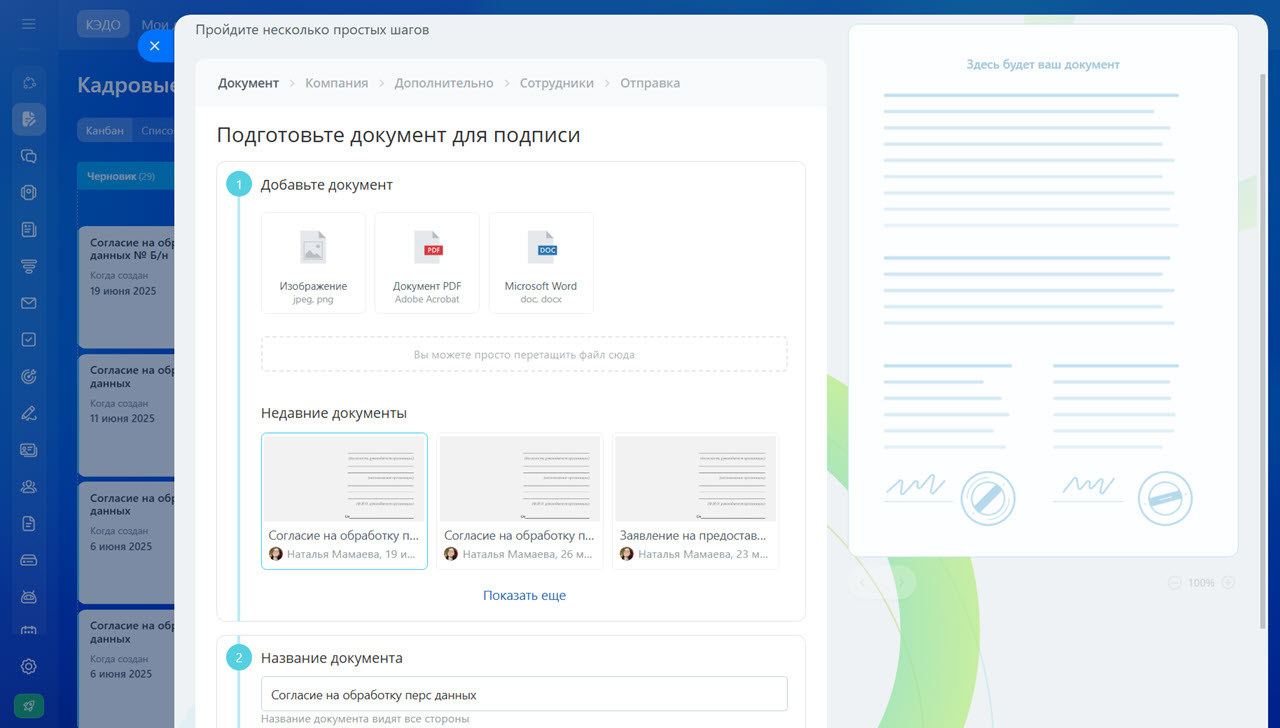Click the Недавние документы heading
Screen dimensions: 1280x728
[334, 413]
